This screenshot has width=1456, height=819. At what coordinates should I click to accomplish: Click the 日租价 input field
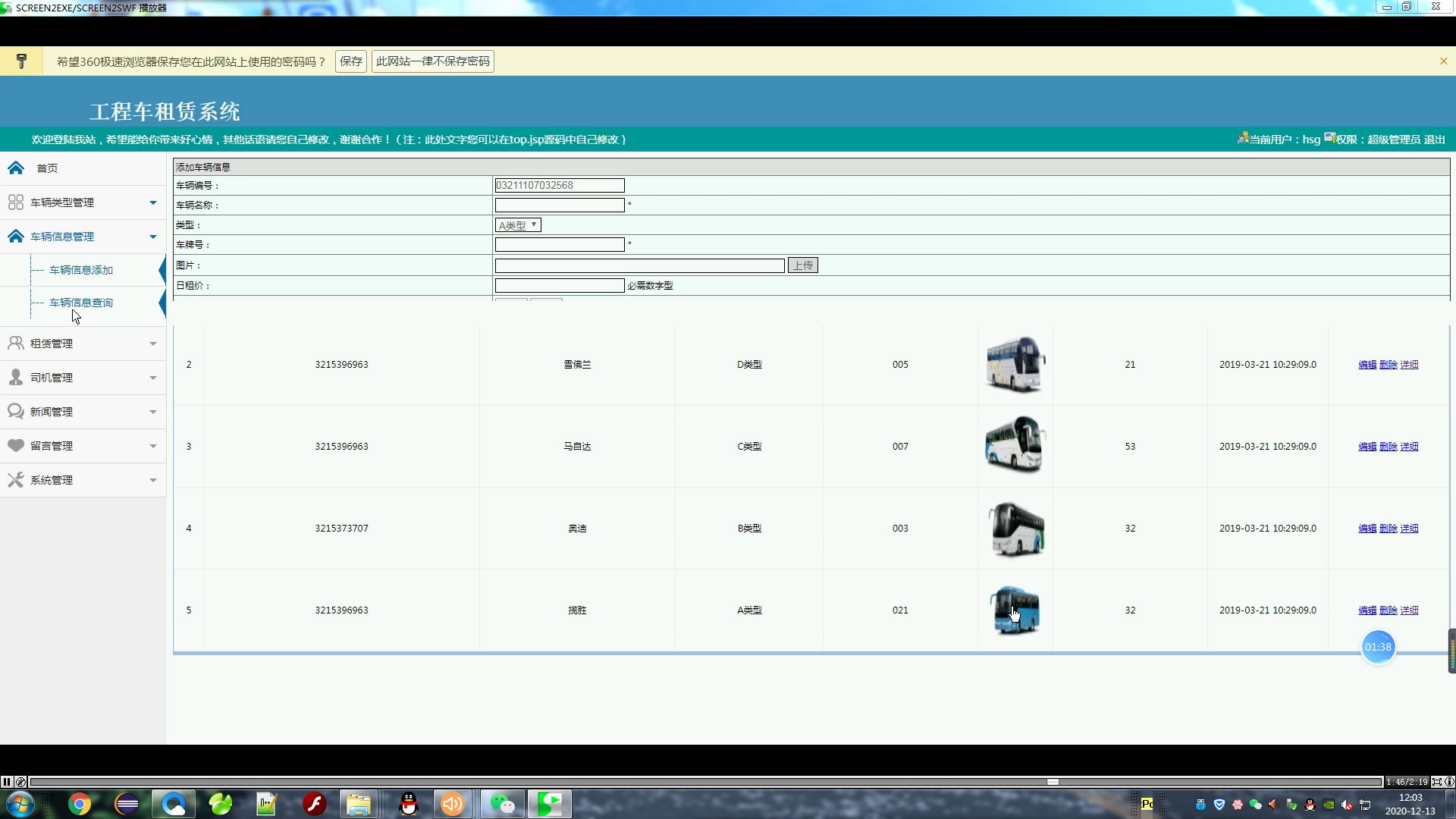point(560,285)
